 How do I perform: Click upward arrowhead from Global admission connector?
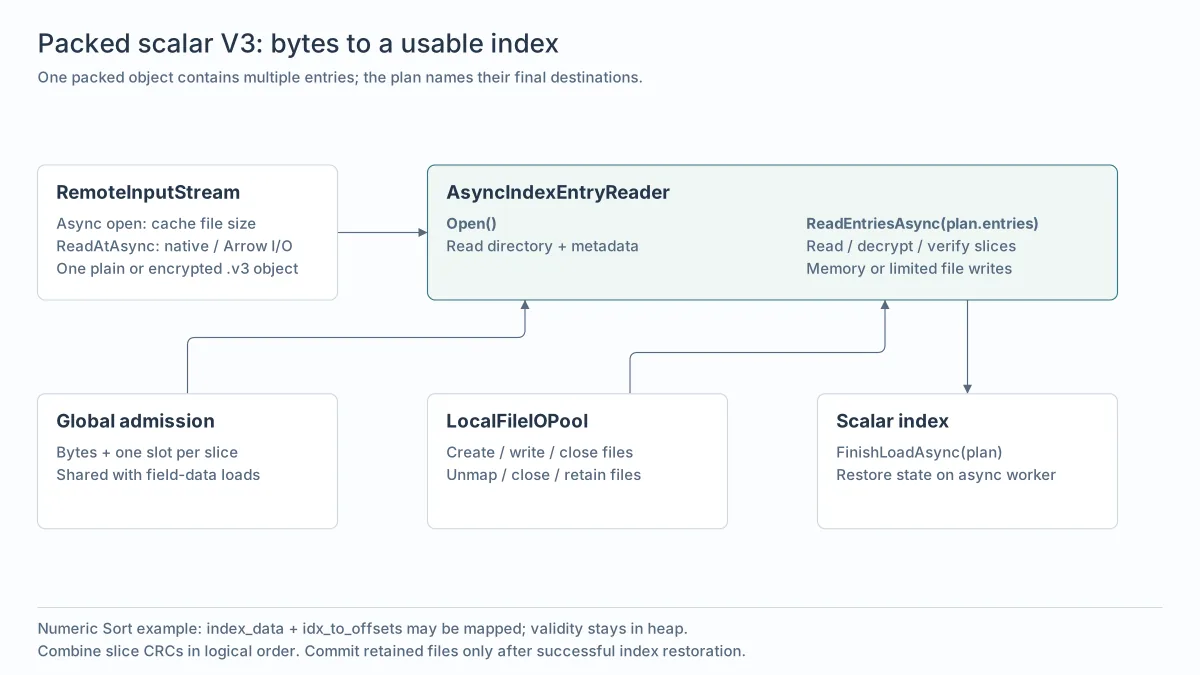tap(524, 305)
